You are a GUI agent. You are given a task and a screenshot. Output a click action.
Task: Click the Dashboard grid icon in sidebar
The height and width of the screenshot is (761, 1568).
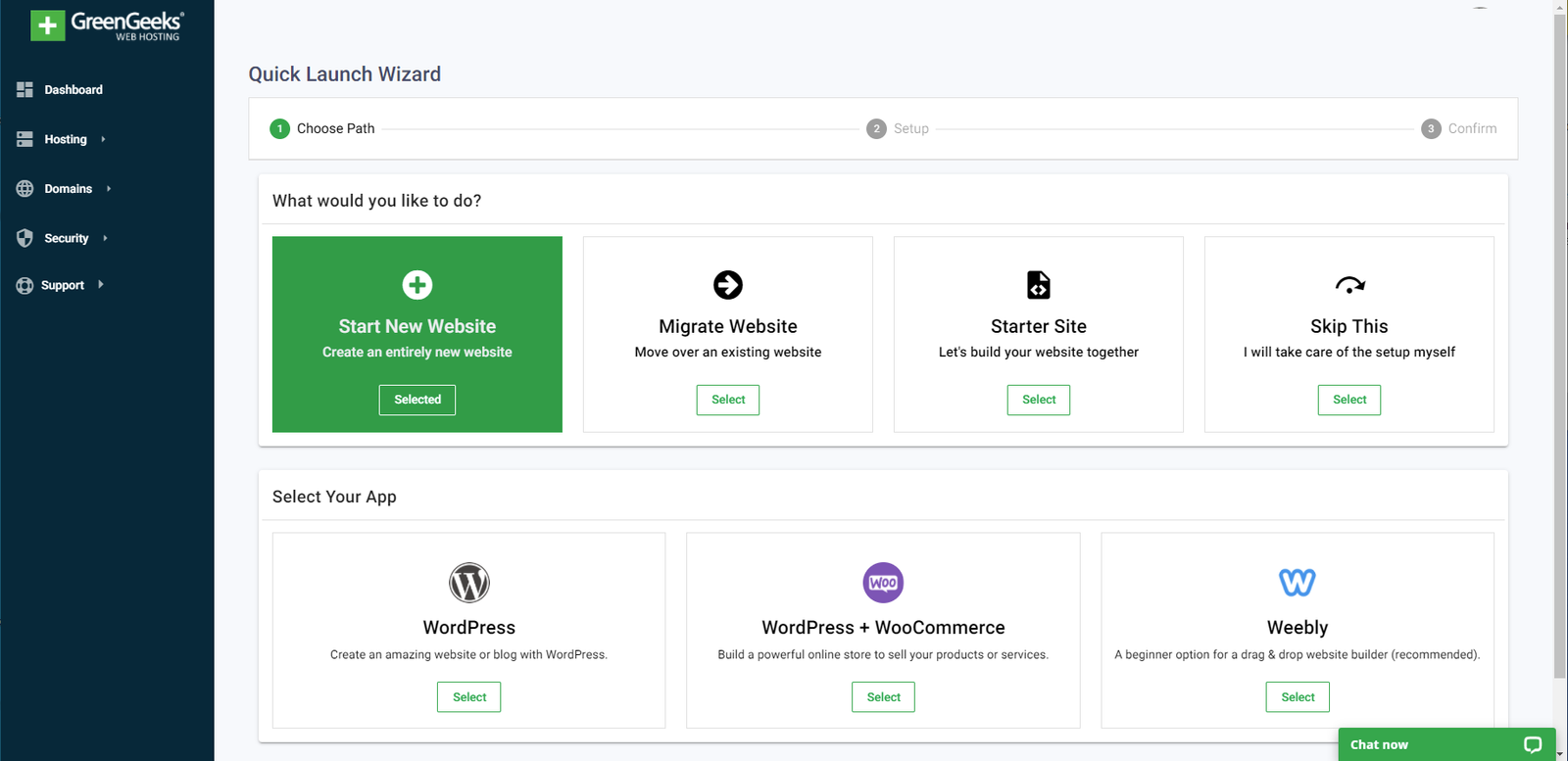click(24, 89)
